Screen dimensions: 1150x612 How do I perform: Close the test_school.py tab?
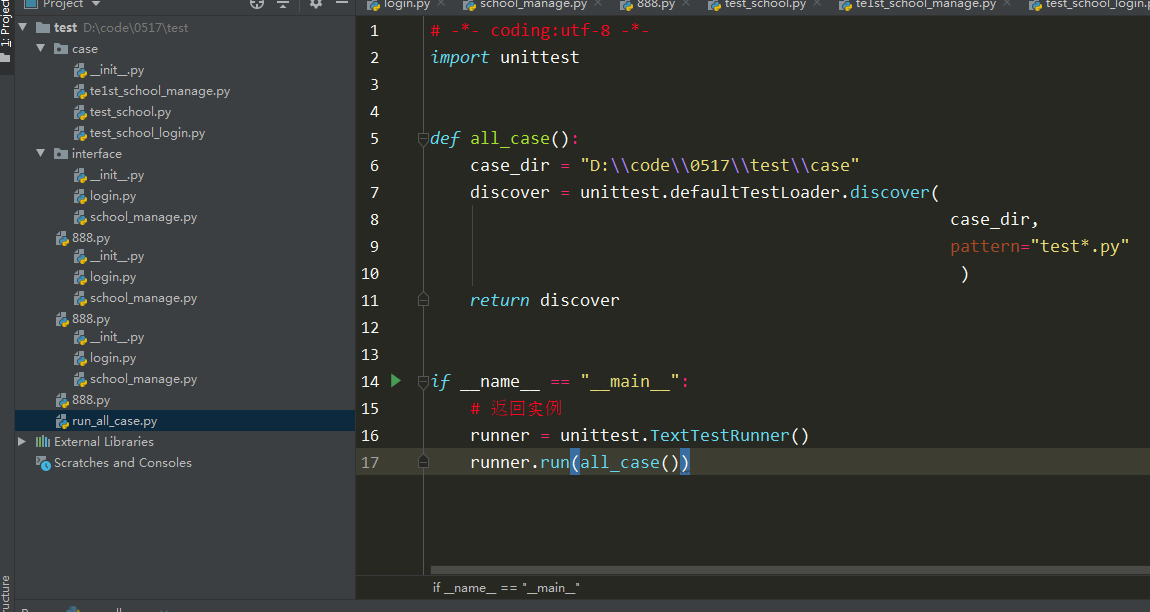(816, 4)
